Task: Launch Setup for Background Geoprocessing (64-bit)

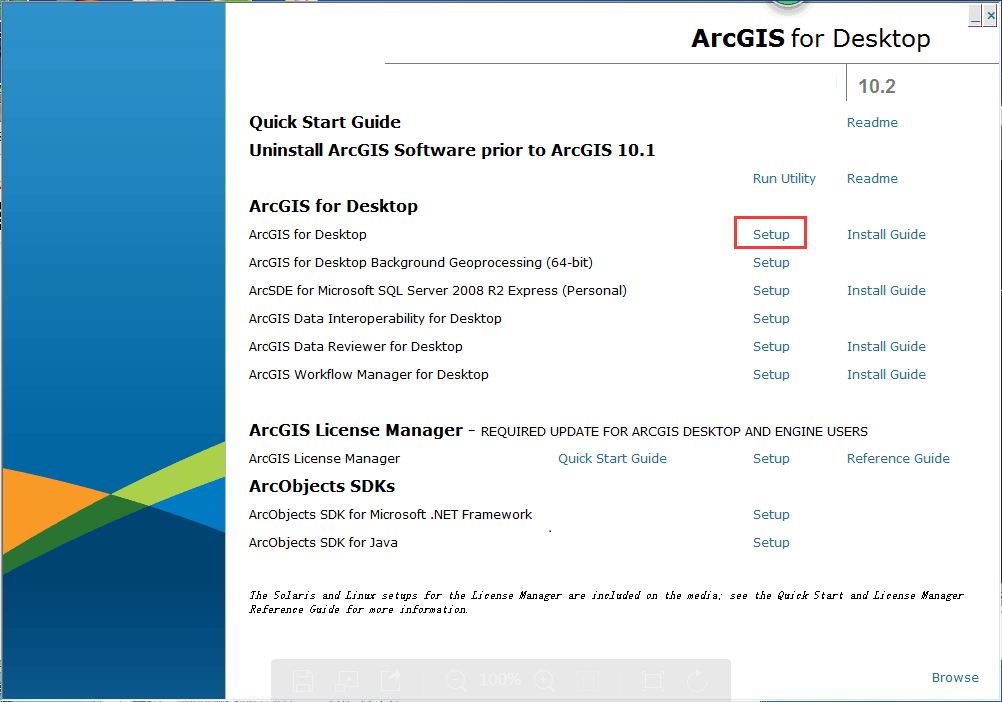Action: 771,263
